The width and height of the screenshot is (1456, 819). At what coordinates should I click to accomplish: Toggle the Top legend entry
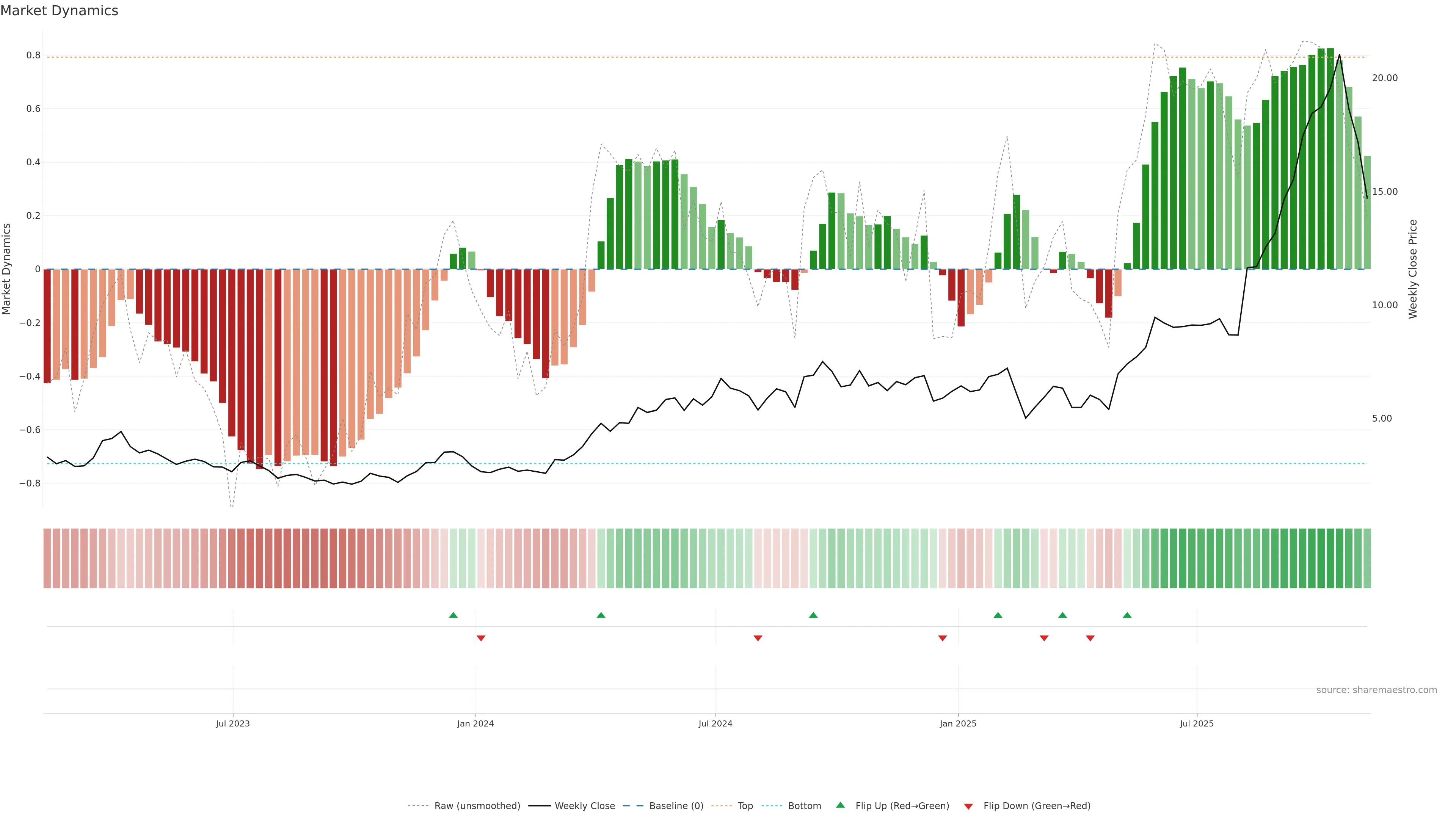click(x=745, y=805)
